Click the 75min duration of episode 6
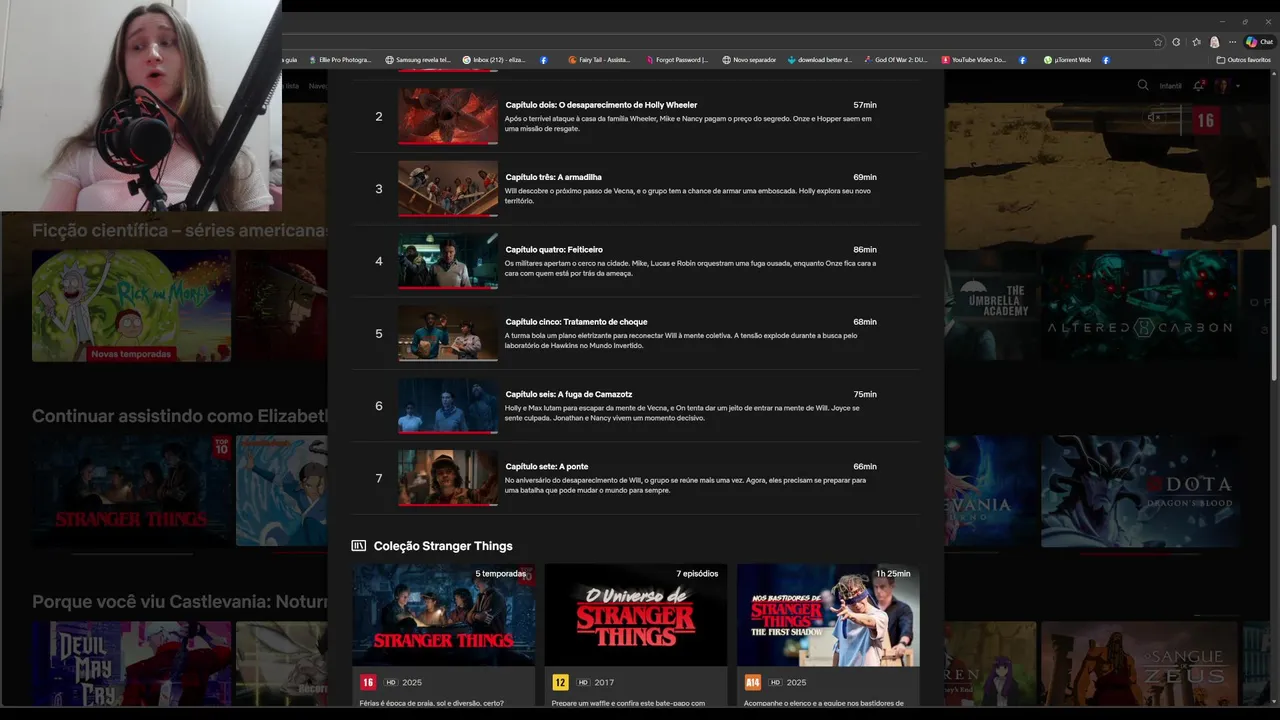This screenshot has height=720, width=1280. pos(865,394)
